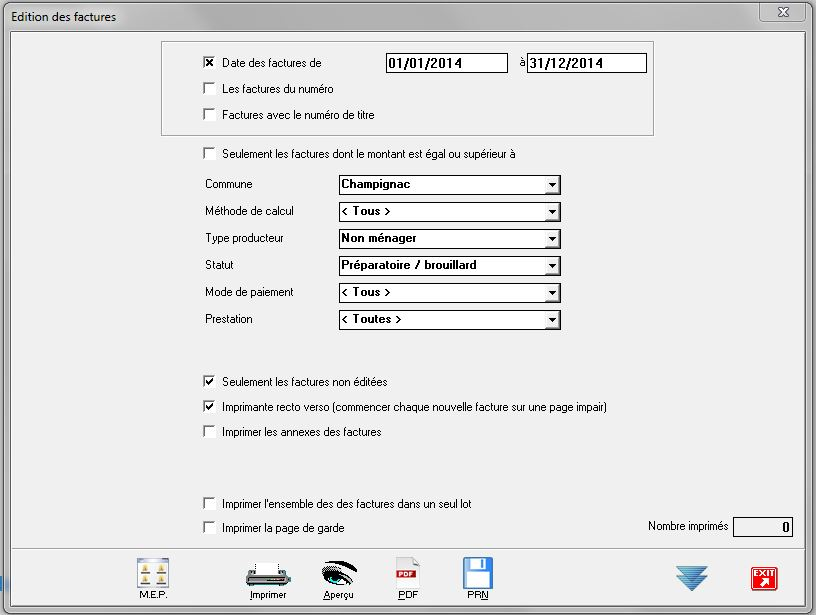Expand the Mode de paiement dropdown

click(x=552, y=293)
